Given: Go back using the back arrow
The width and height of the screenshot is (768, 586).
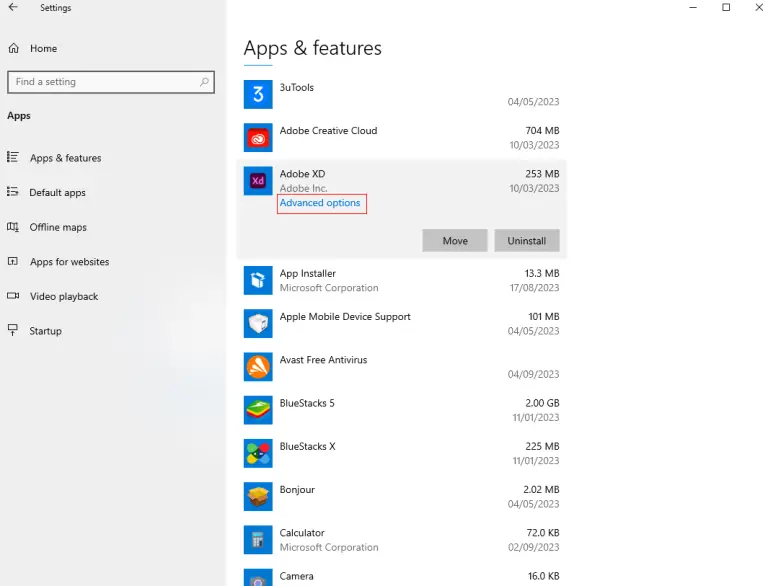Looking at the screenshot, I should (x=13, y=8).
